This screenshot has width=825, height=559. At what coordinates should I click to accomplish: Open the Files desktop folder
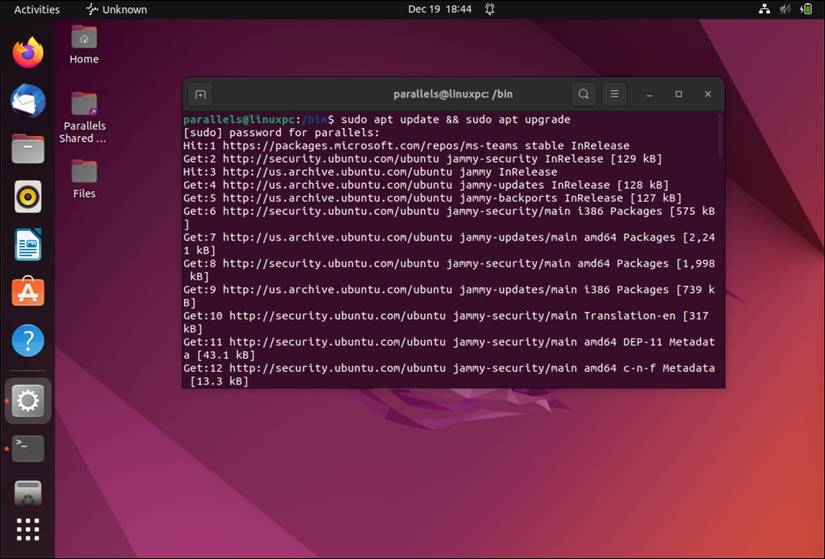[84, 179]
